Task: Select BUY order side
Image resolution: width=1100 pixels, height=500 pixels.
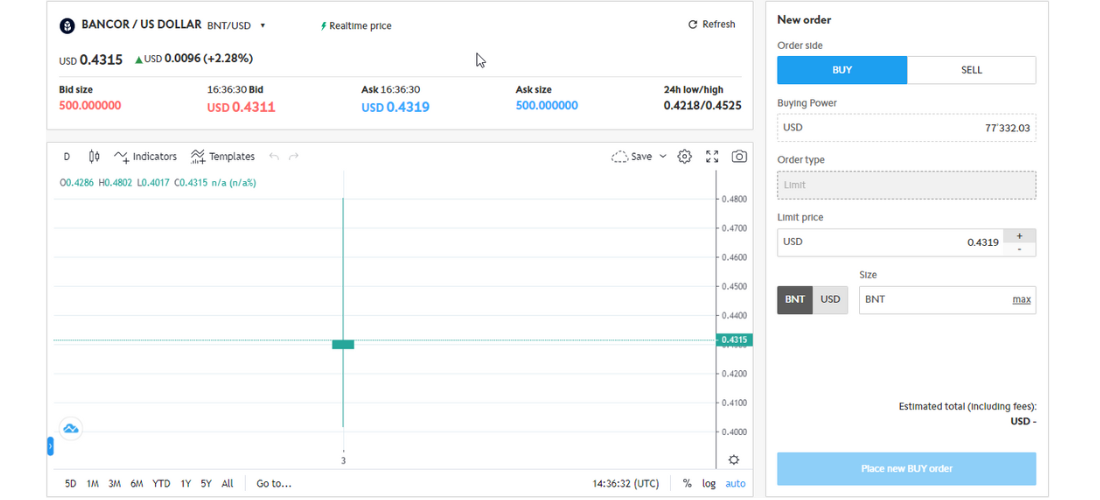Action: 842,70
